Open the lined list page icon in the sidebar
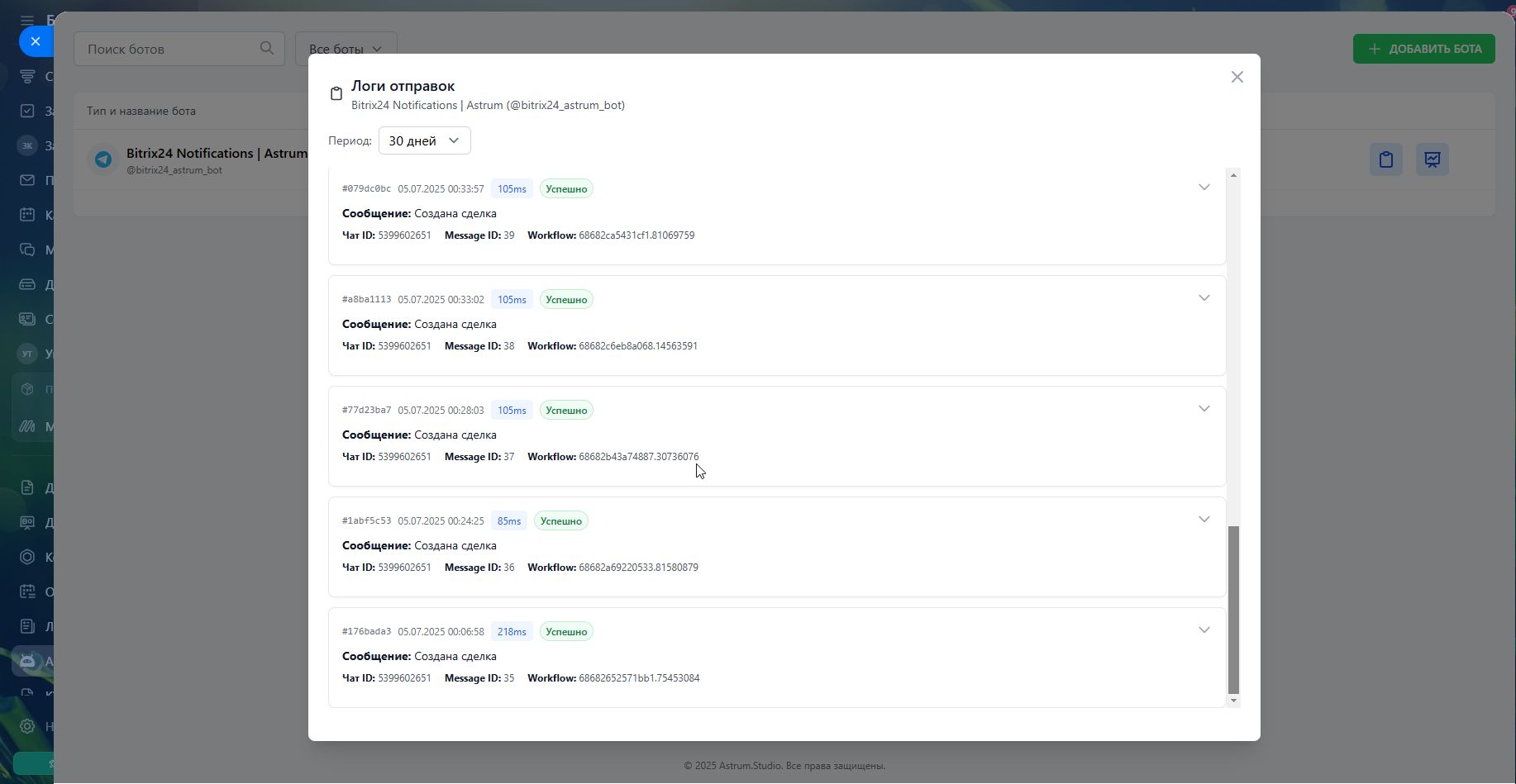Viewport: 1516px width, 784px height. 27,626
